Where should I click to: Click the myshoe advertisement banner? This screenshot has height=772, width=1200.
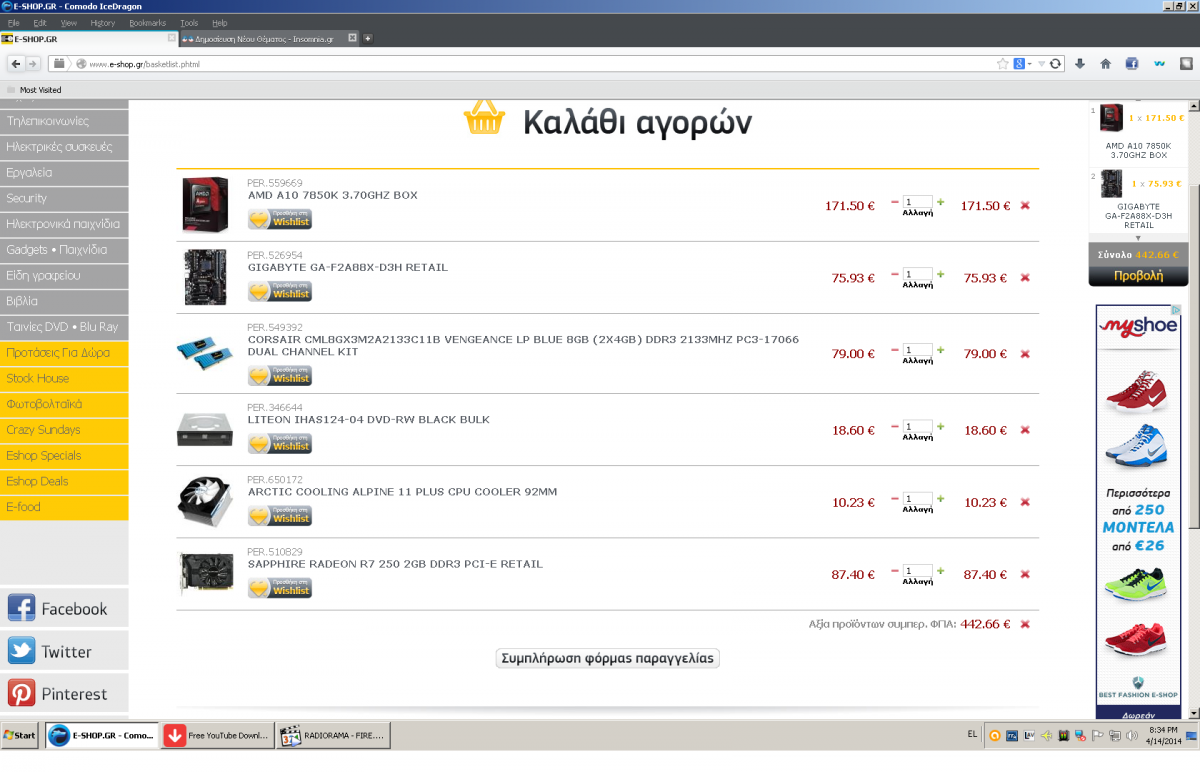tap(1138, 512)
